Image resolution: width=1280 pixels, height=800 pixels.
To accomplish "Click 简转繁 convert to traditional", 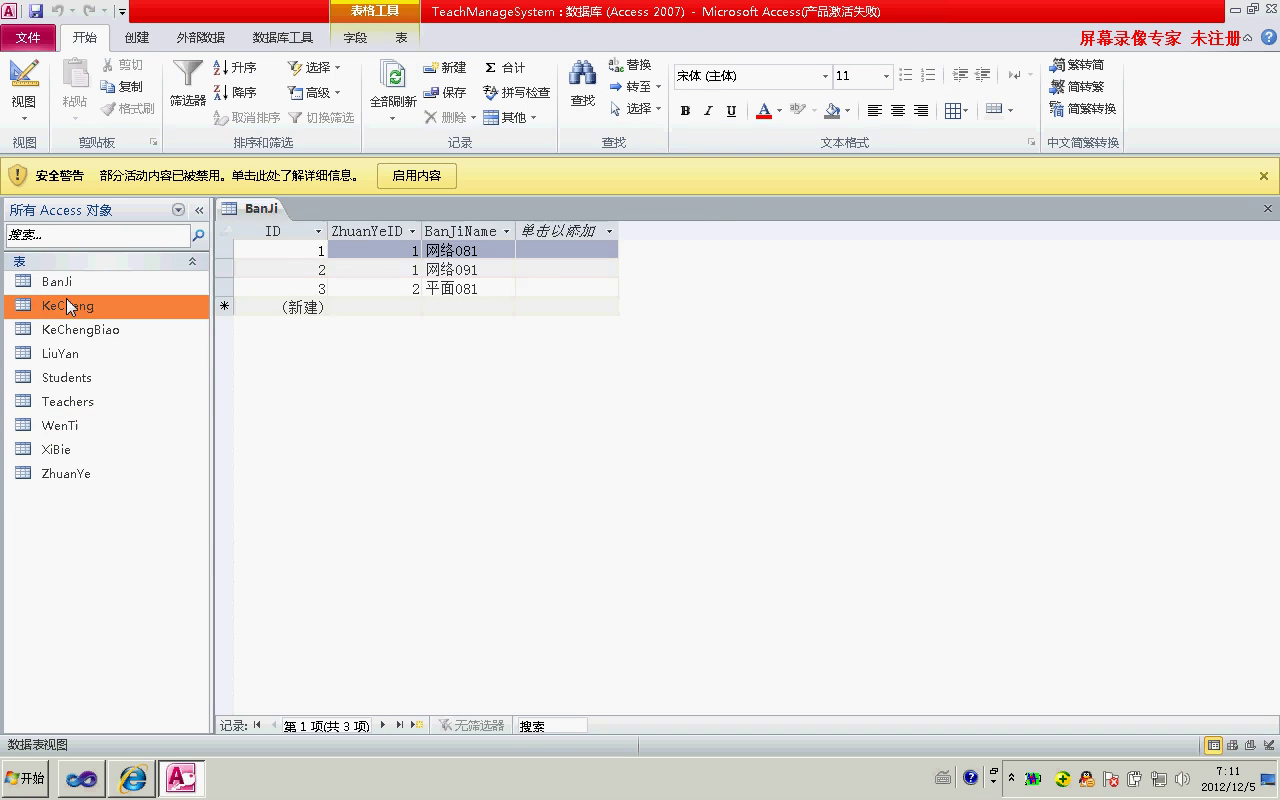I will coord(1077,87).
